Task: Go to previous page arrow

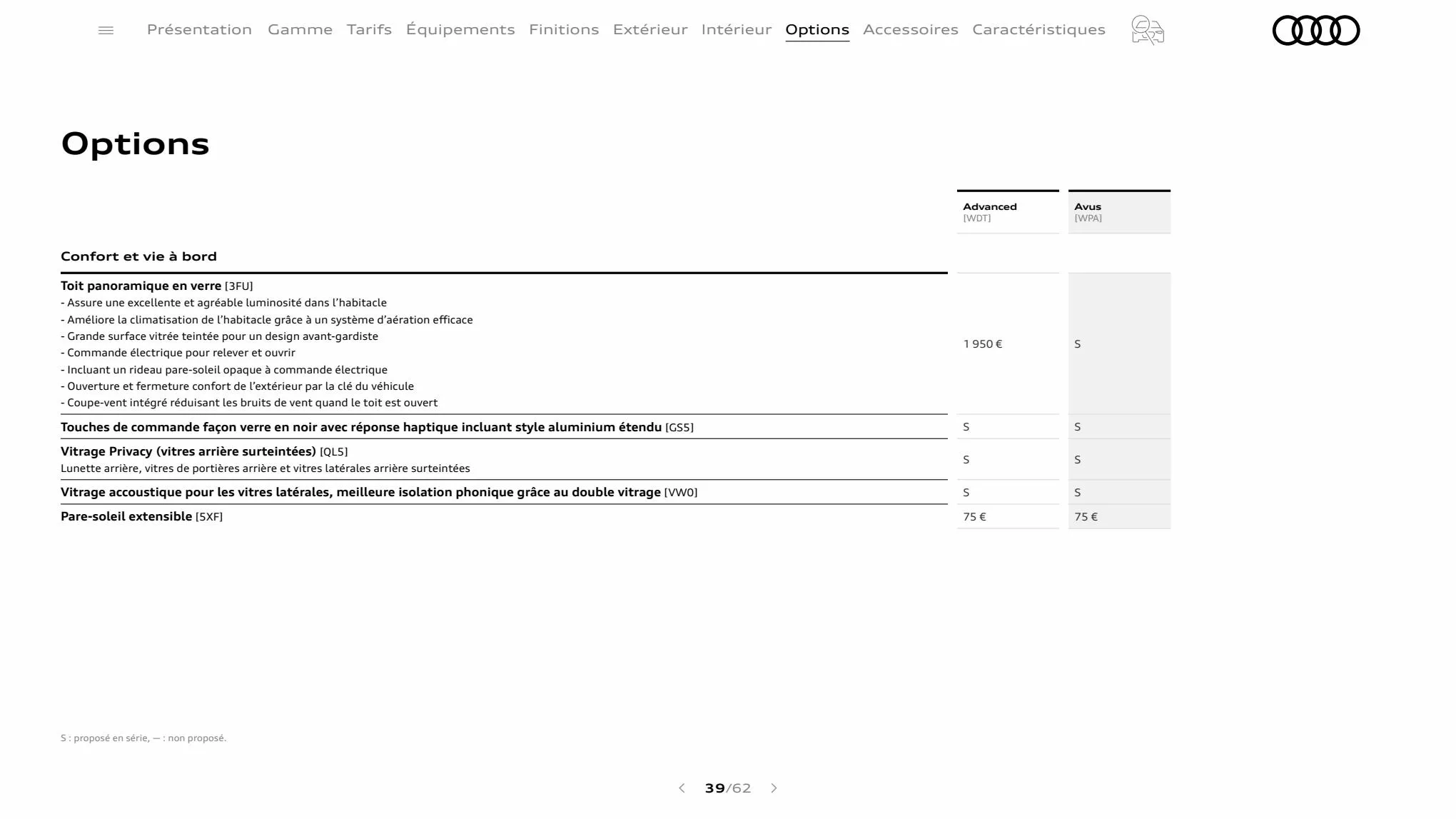Action: click(682, 788)
